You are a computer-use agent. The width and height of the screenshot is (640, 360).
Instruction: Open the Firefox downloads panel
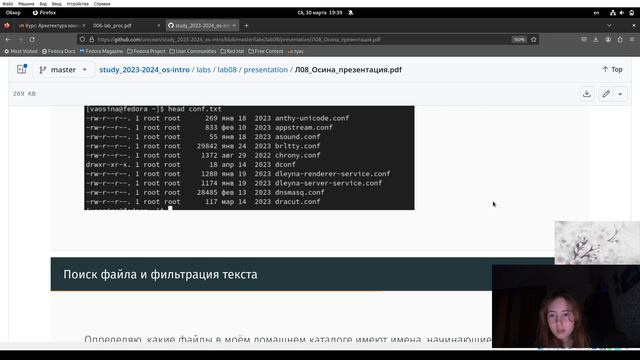tap(596, 40)
